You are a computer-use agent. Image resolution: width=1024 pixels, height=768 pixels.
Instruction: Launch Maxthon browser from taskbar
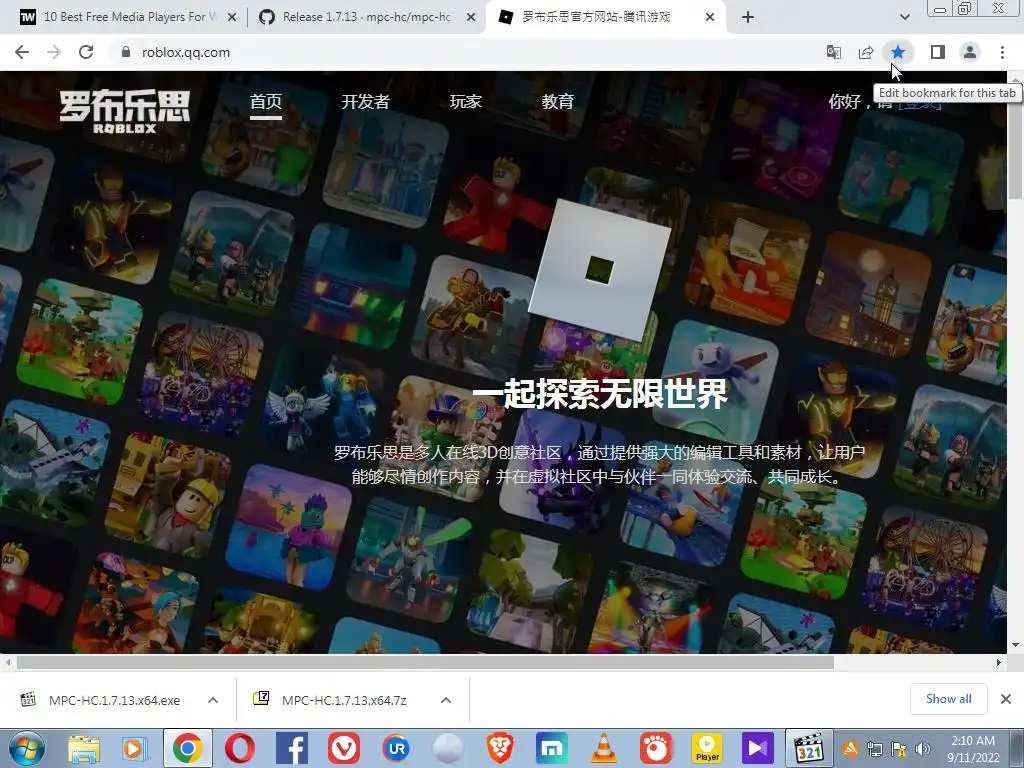552,748
